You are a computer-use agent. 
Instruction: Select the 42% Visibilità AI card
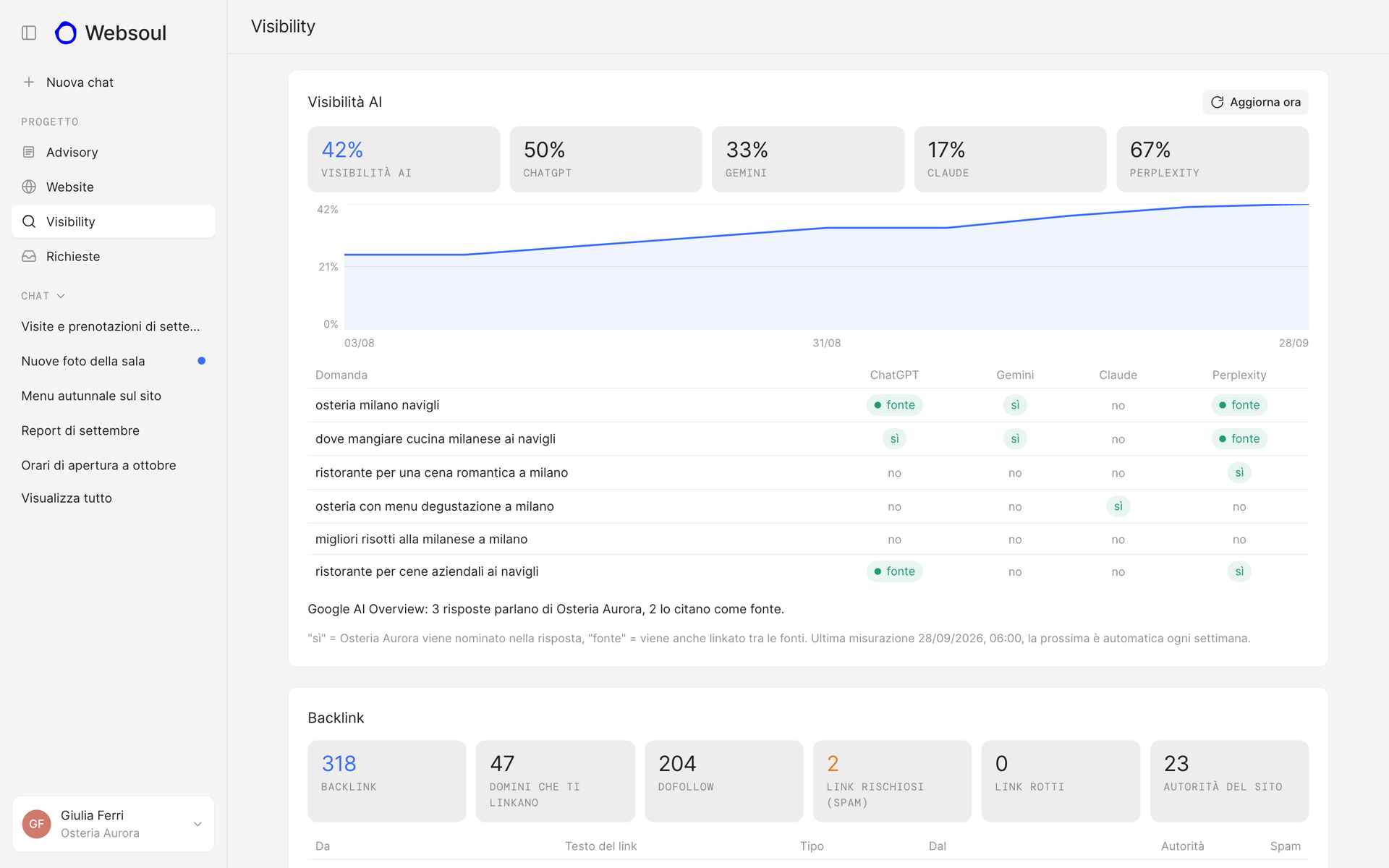pyautogui.click(x=404, y=159)
